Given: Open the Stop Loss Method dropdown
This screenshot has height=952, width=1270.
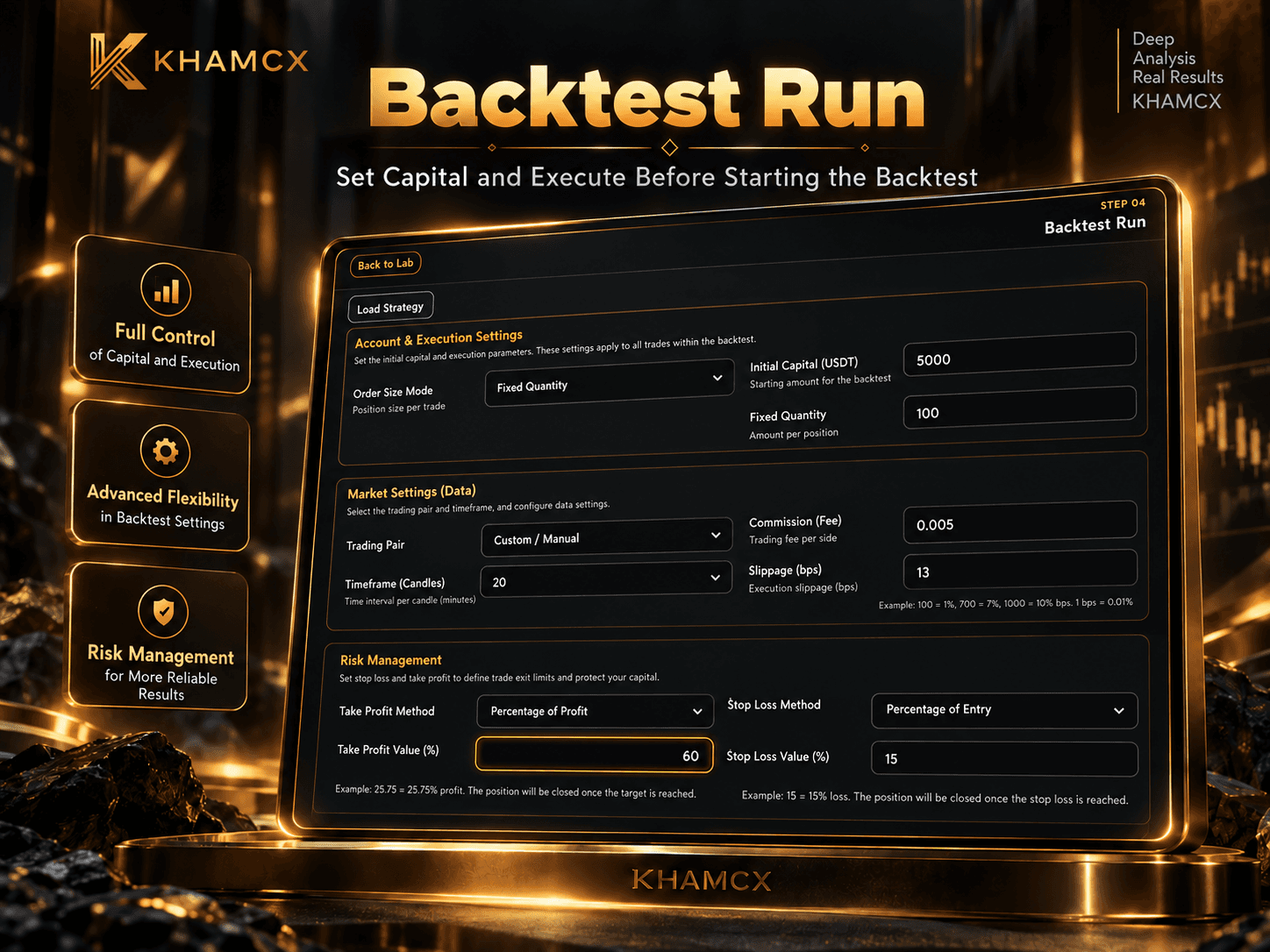Looking at the screenshot, I should (x=1004, y=710).
